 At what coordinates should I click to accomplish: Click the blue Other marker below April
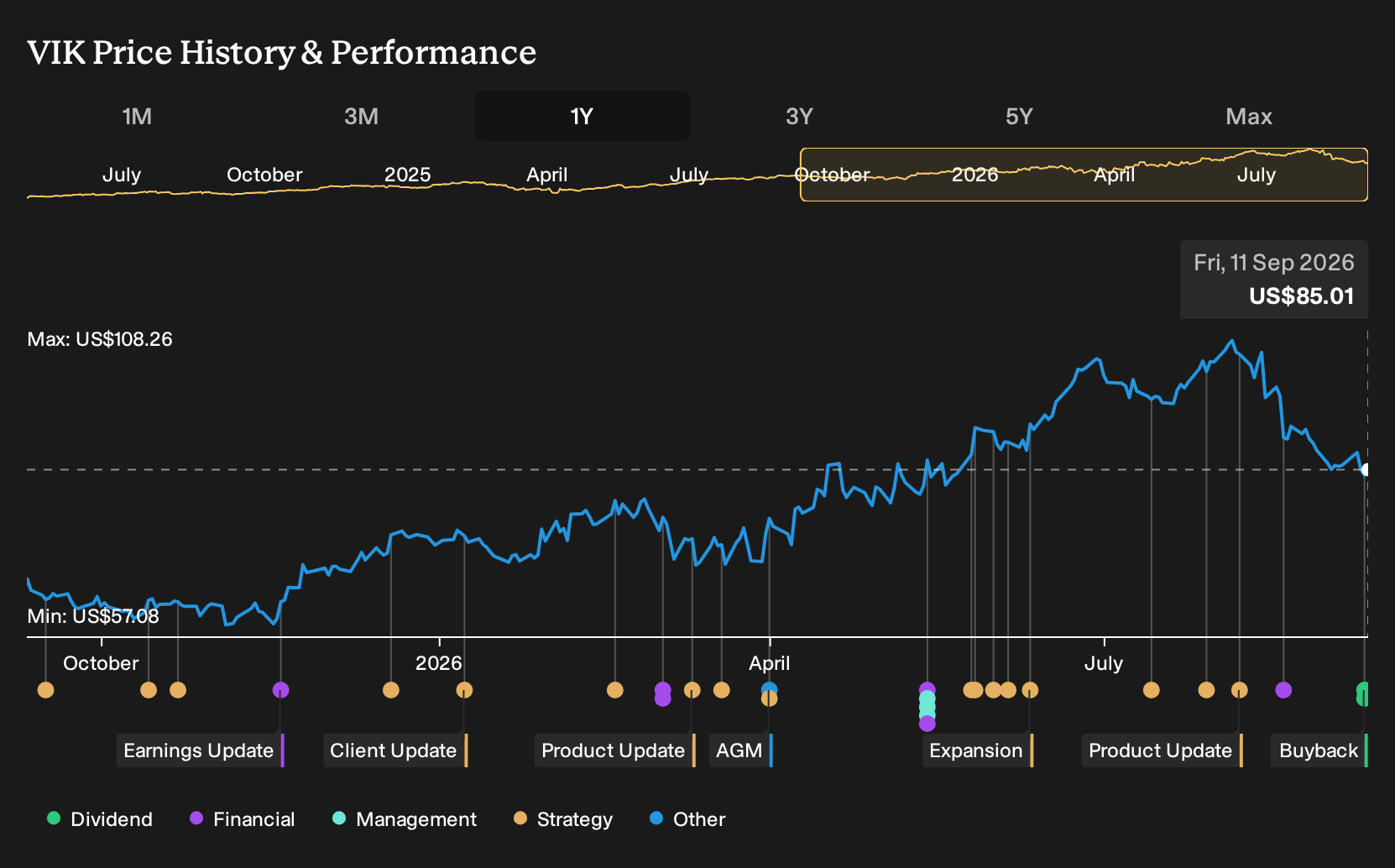[x=769, y=688]
